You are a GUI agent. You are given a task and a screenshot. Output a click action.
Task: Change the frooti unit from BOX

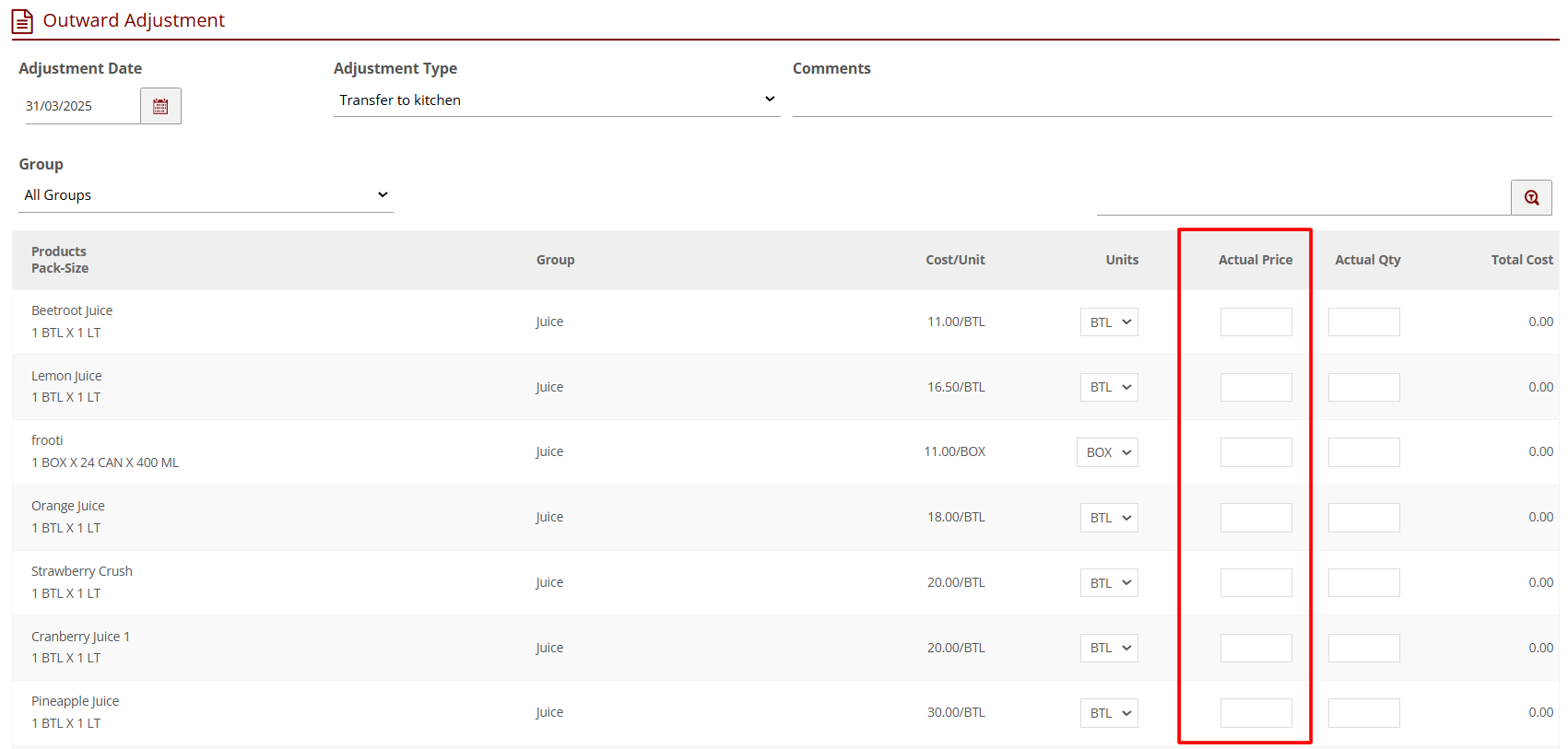tap(1107, 452)
